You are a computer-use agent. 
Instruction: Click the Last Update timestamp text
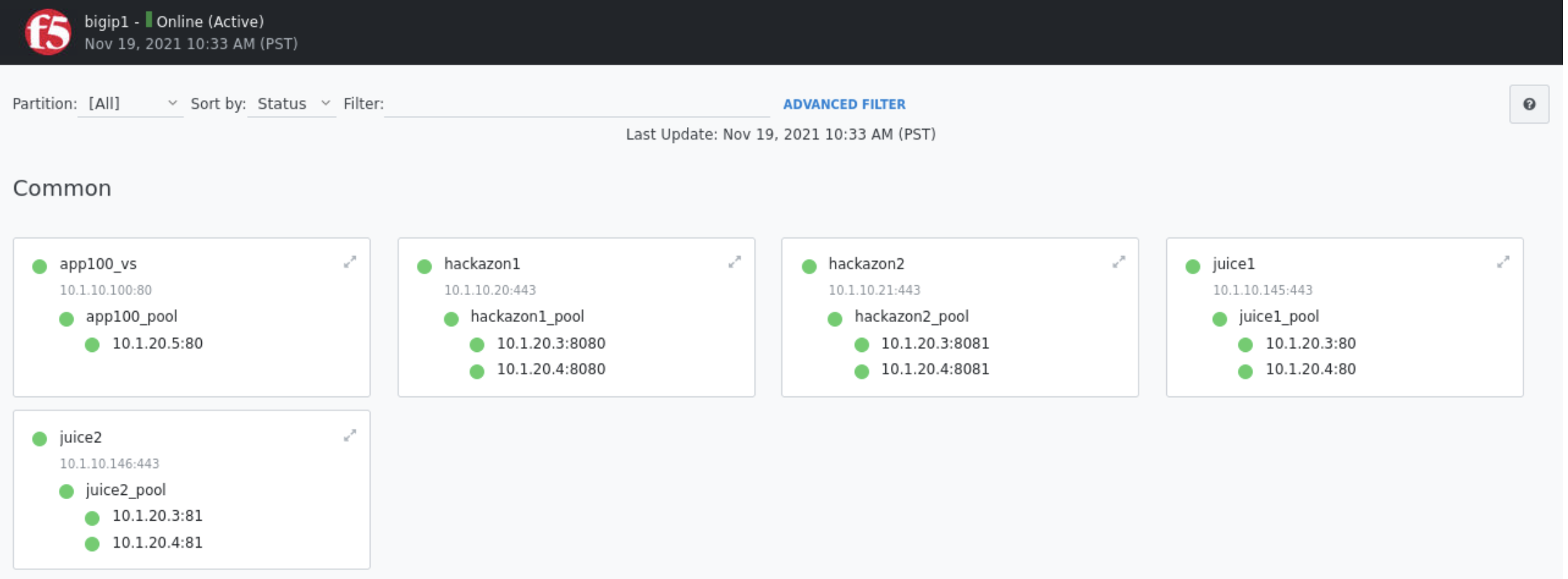pyautogui.click(x=781, y=134)
